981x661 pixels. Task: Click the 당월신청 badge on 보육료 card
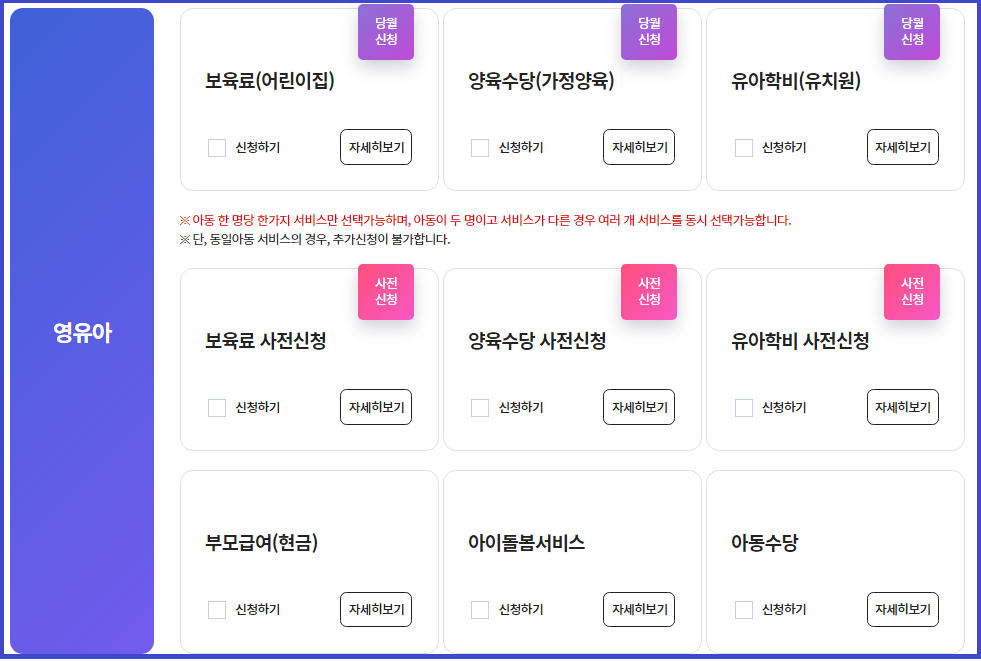386,32
